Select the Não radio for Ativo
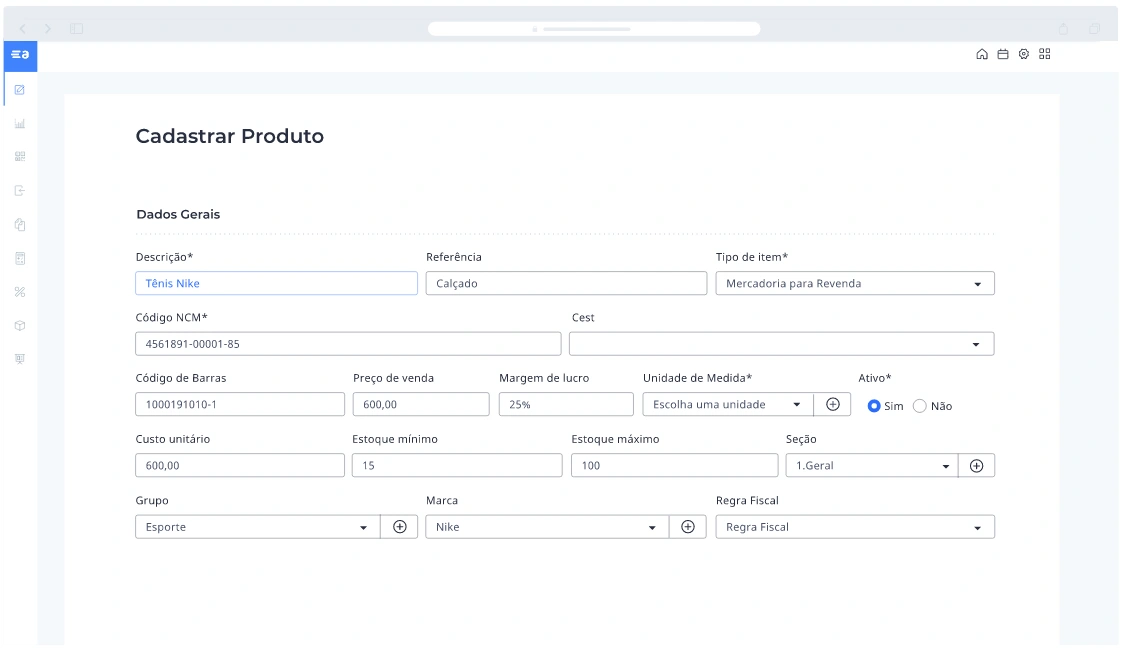 tap(920, 406)
